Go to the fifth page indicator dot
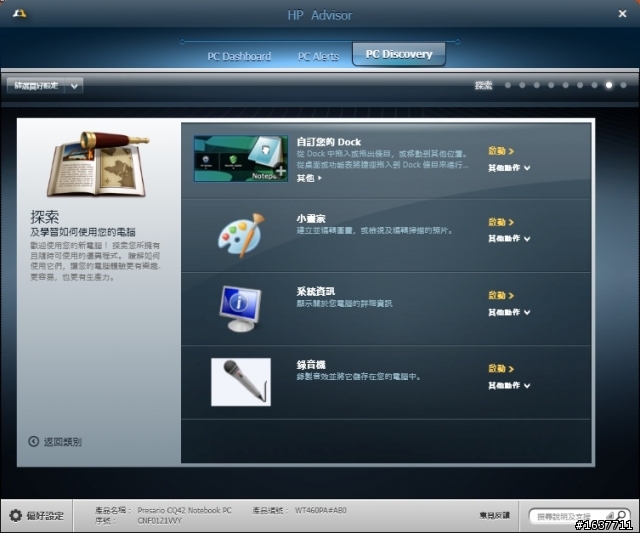The image size is (640, 533). coord(565,85)
